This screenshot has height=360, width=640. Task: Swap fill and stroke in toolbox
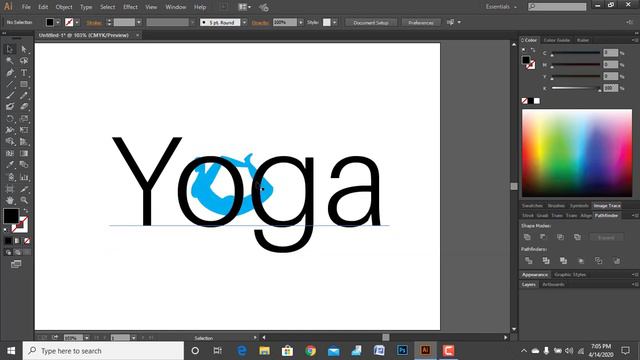(x=26, y=210)
